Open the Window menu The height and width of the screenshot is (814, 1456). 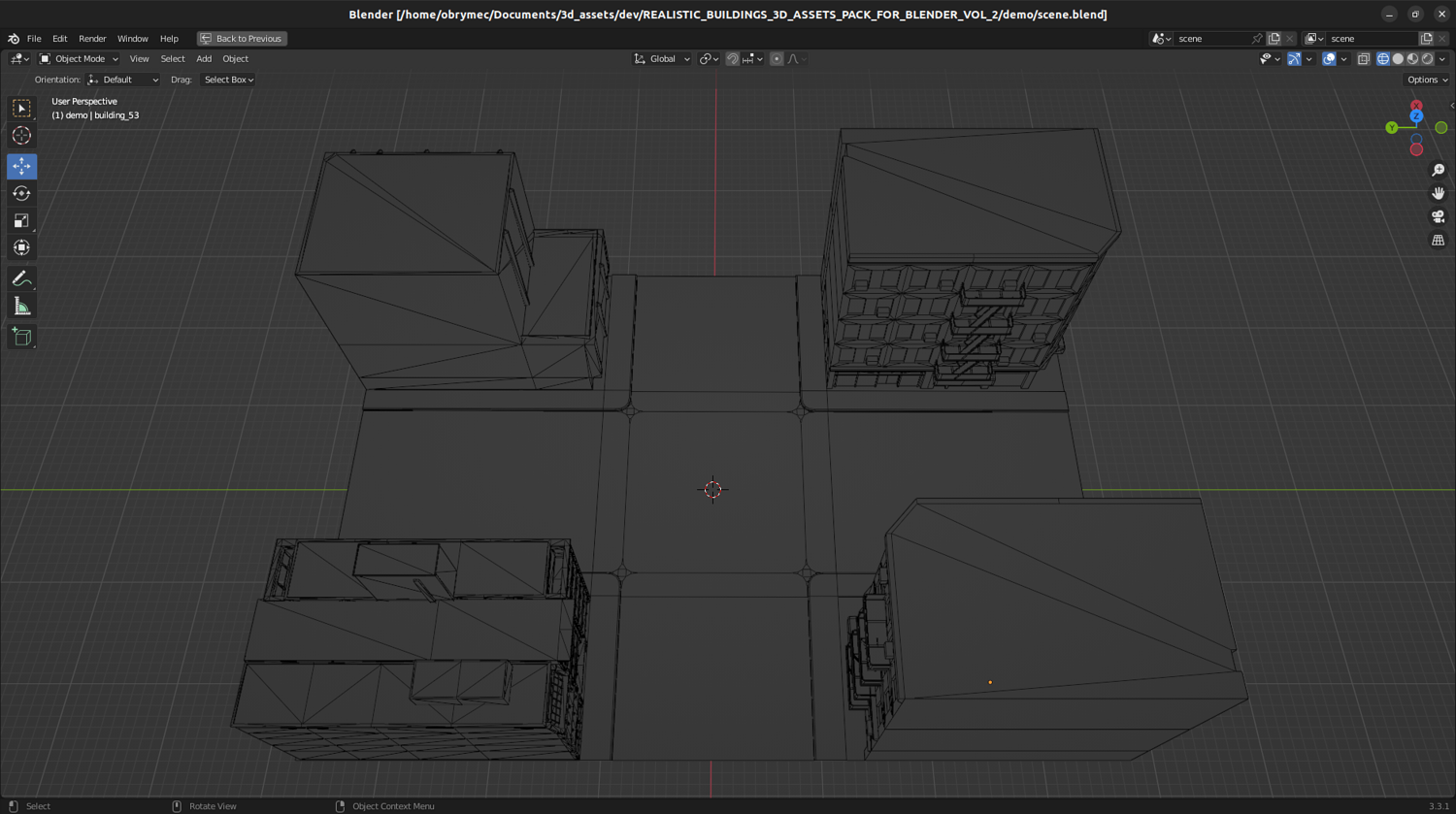[x=133, y=39]
